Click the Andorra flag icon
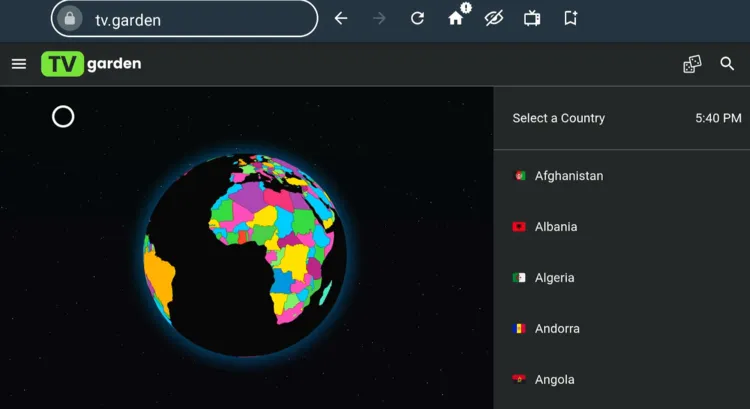The width and height of the screenshot is (750, 409). [x=519, y=329]
